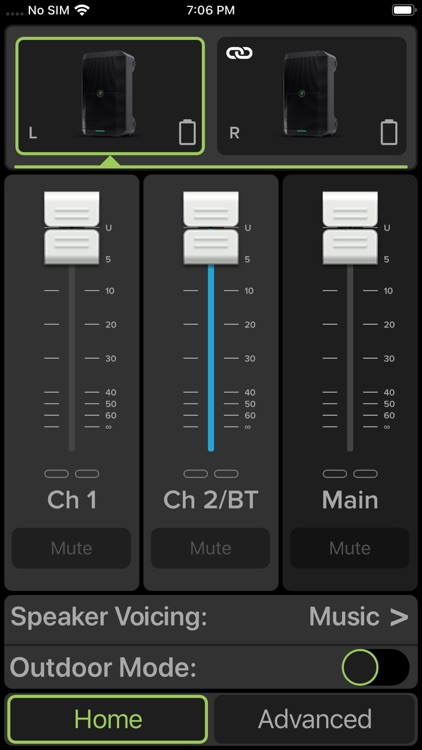Click the battery indicator in status bar
422x750 pixels.
click(404, 10)
